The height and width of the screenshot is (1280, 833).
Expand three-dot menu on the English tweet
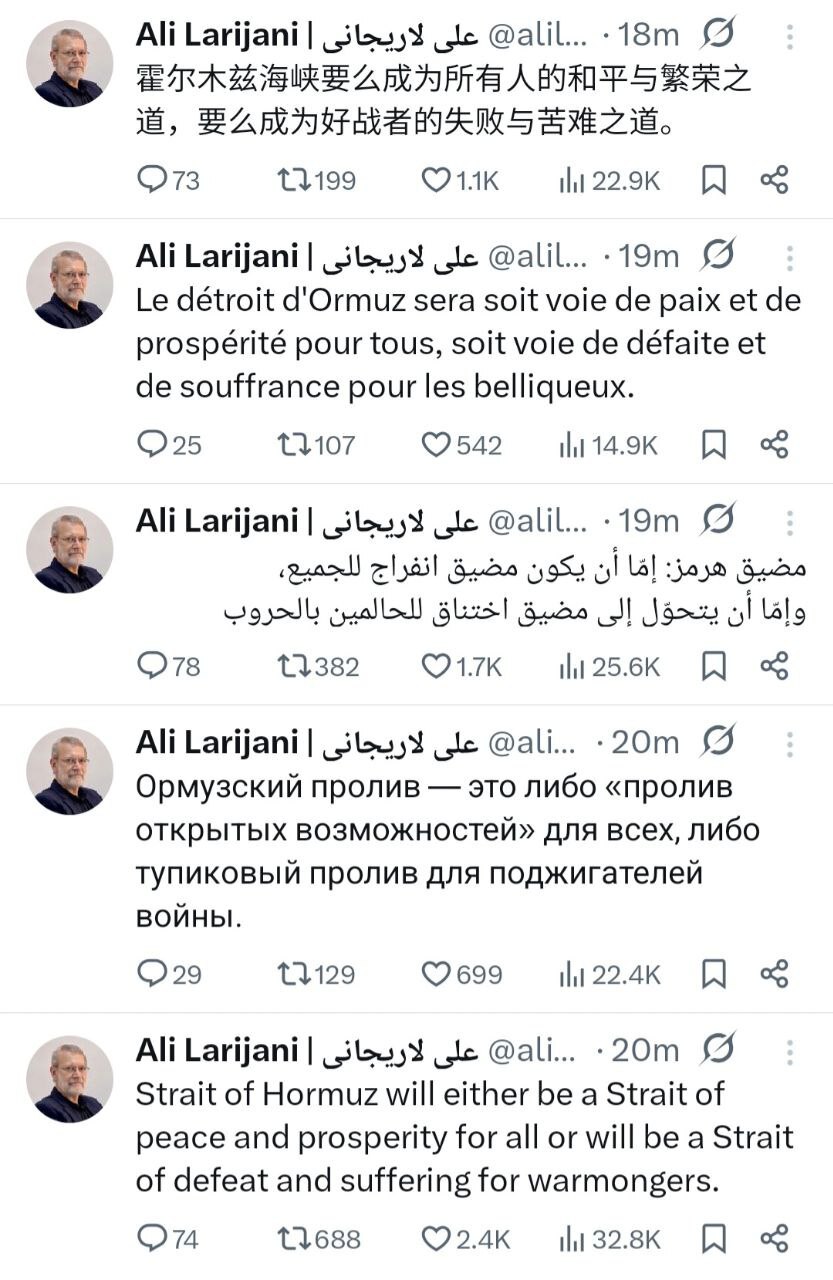(790, 1050)
